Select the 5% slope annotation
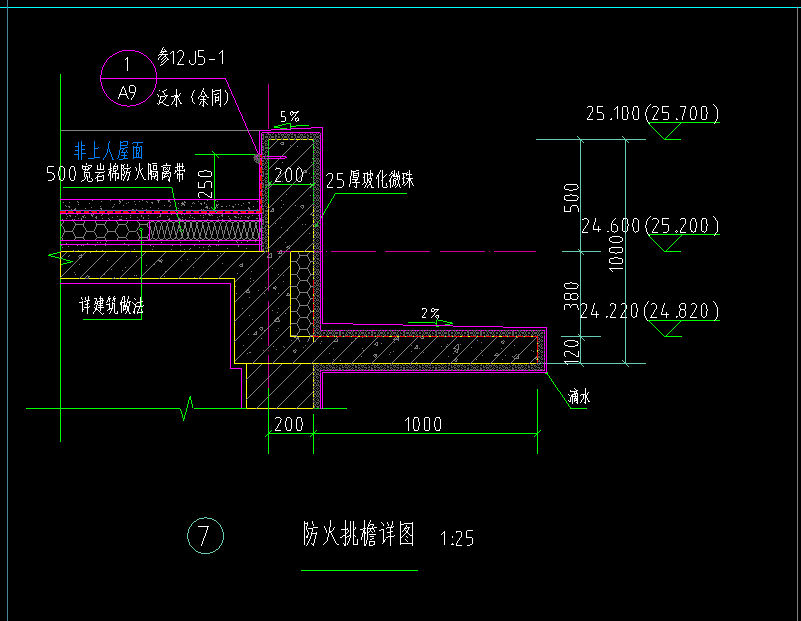The width and height of the screenshot is (801, 621). [x=290, y=116]
